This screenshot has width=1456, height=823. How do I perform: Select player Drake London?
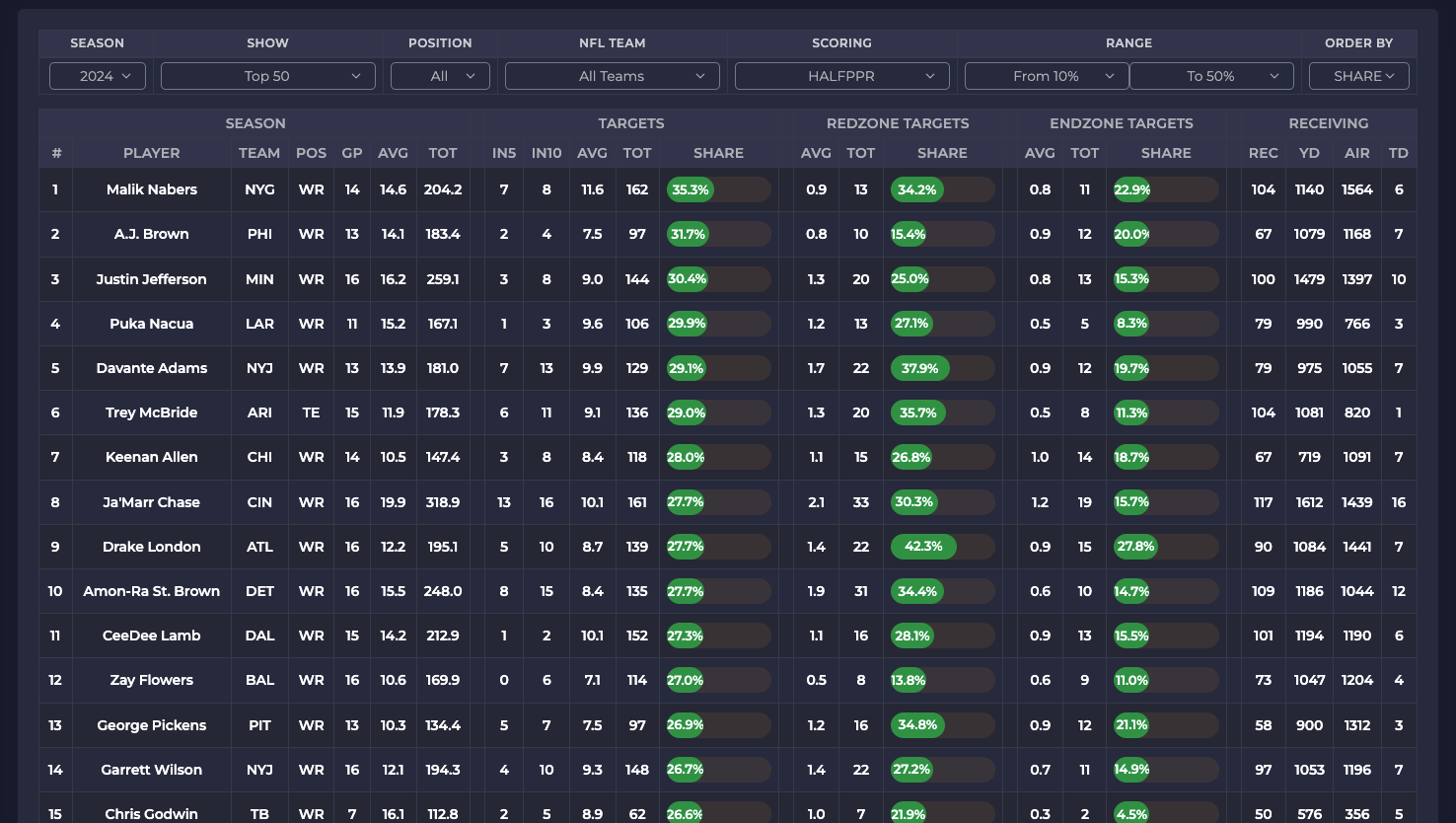pos(152,547)
